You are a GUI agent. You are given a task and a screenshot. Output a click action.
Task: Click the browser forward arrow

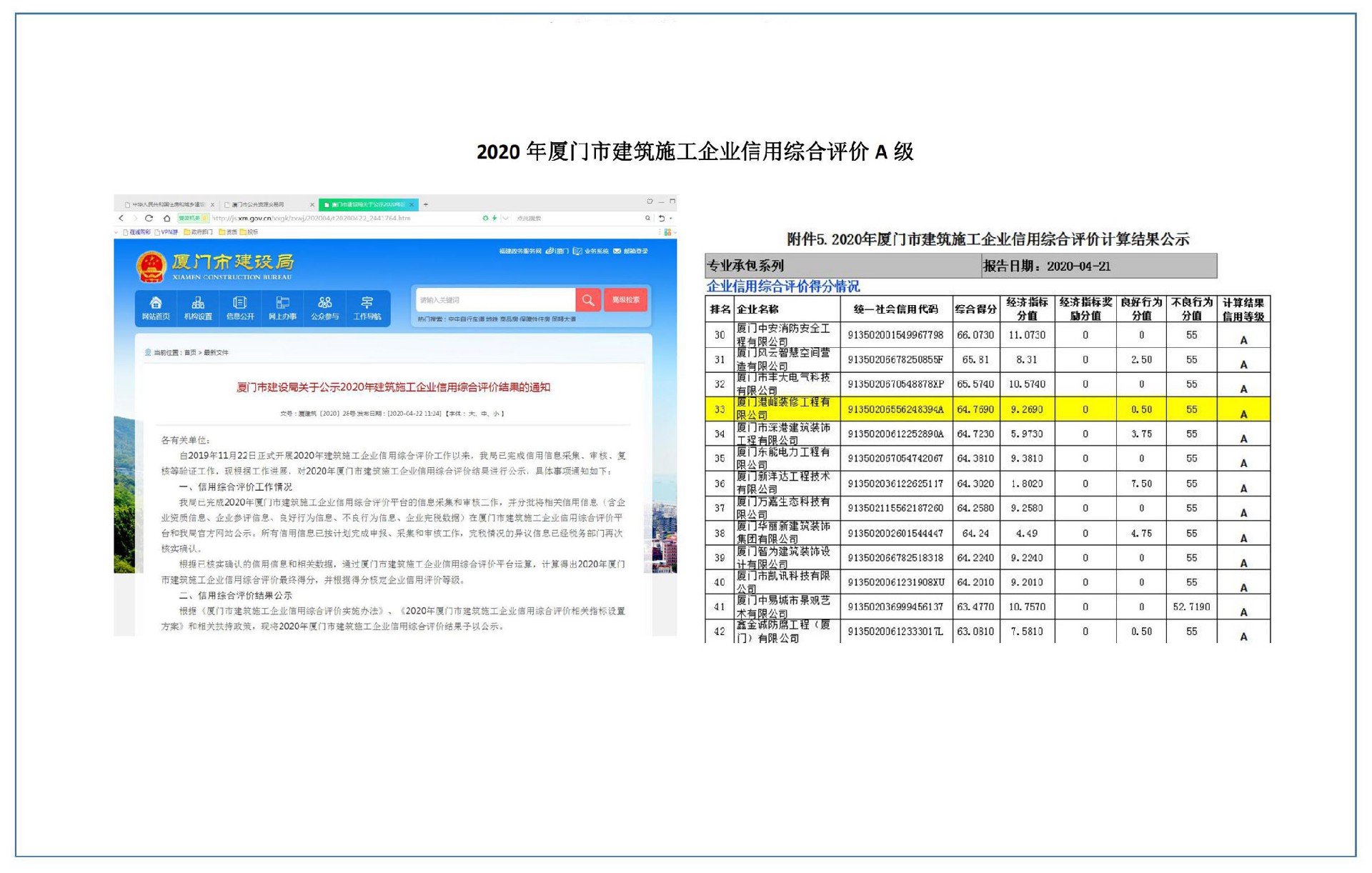point(135,218)
